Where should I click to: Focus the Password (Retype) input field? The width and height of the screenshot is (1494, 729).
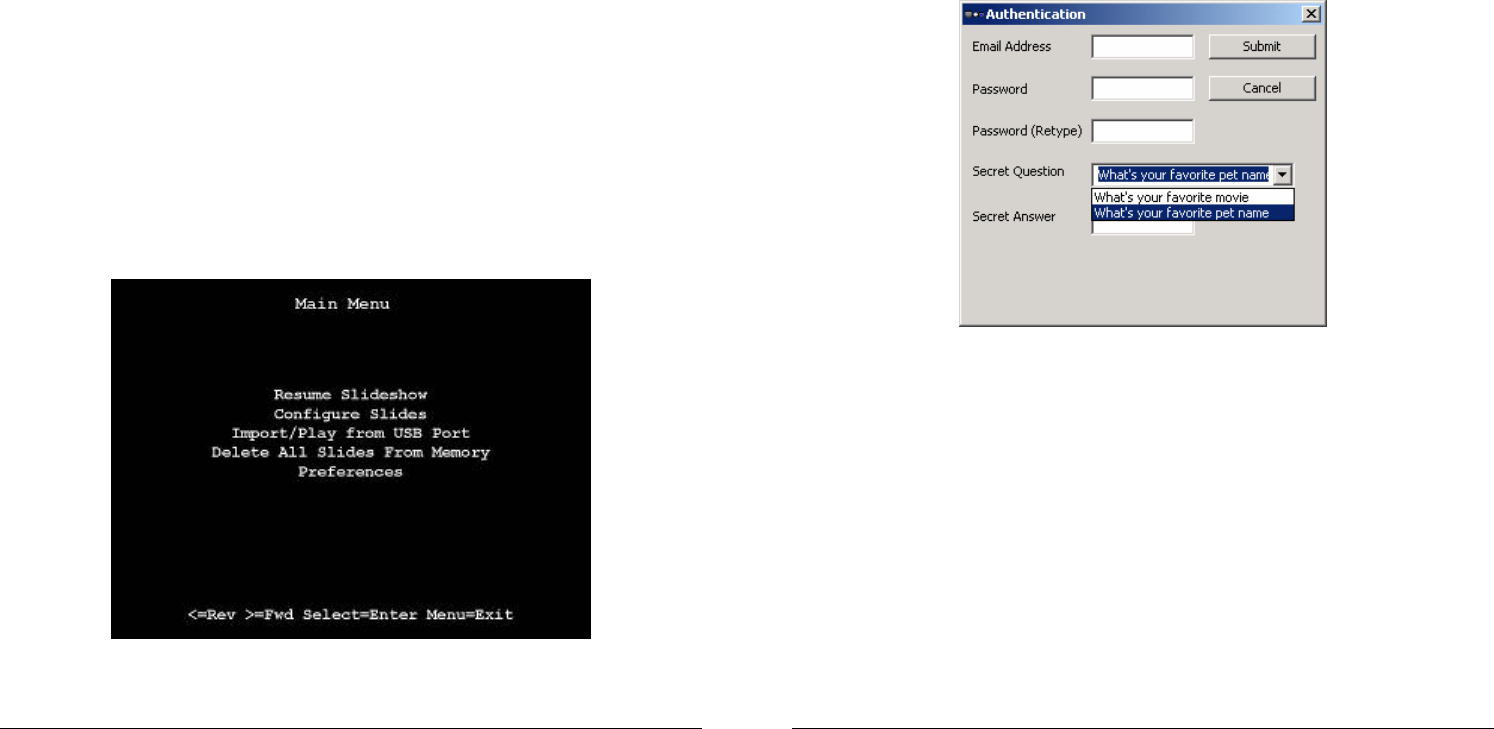click(1142, 131)
